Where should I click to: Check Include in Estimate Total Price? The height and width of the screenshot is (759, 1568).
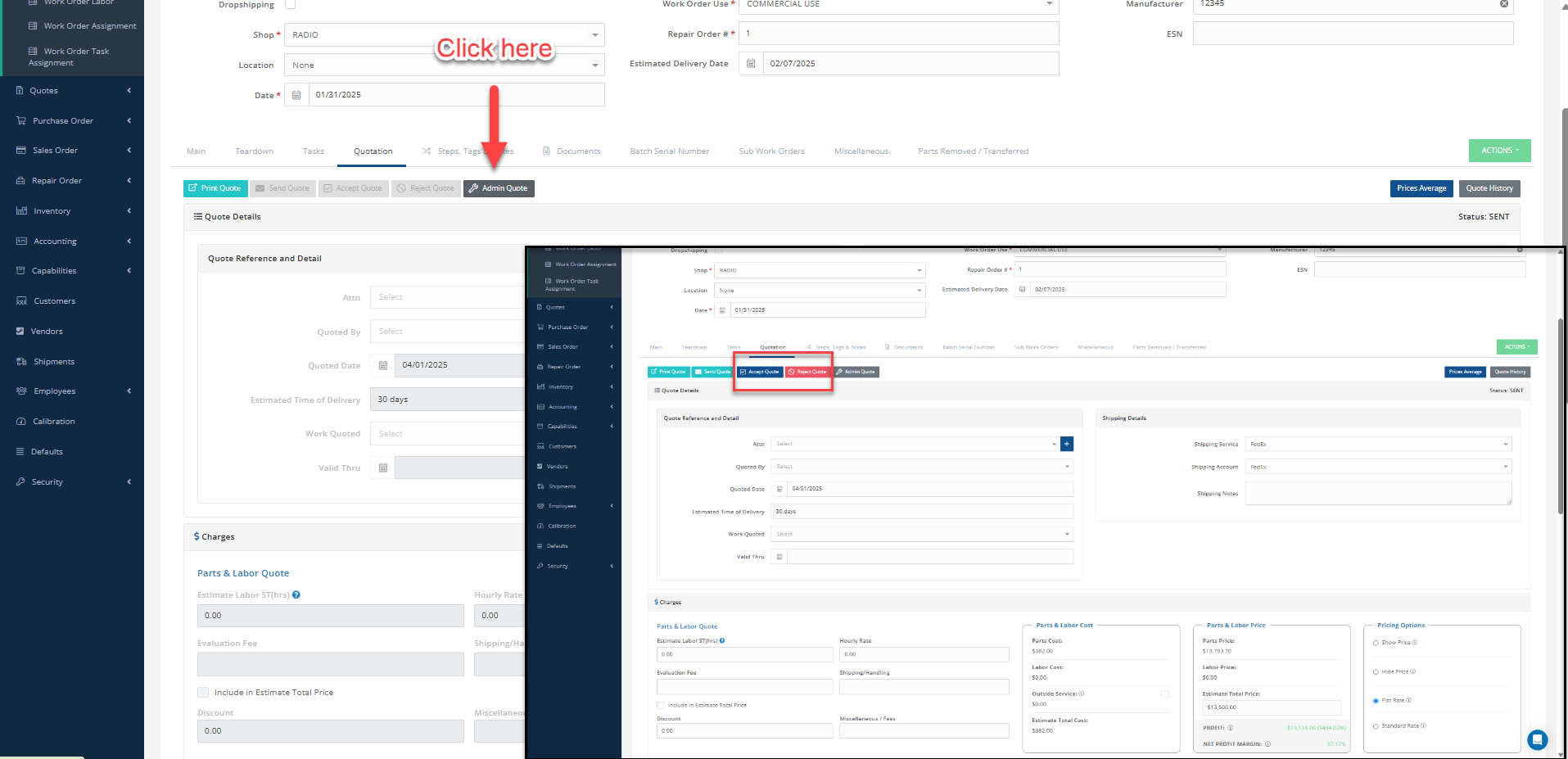pyautogui.click(x=203, y=693)
